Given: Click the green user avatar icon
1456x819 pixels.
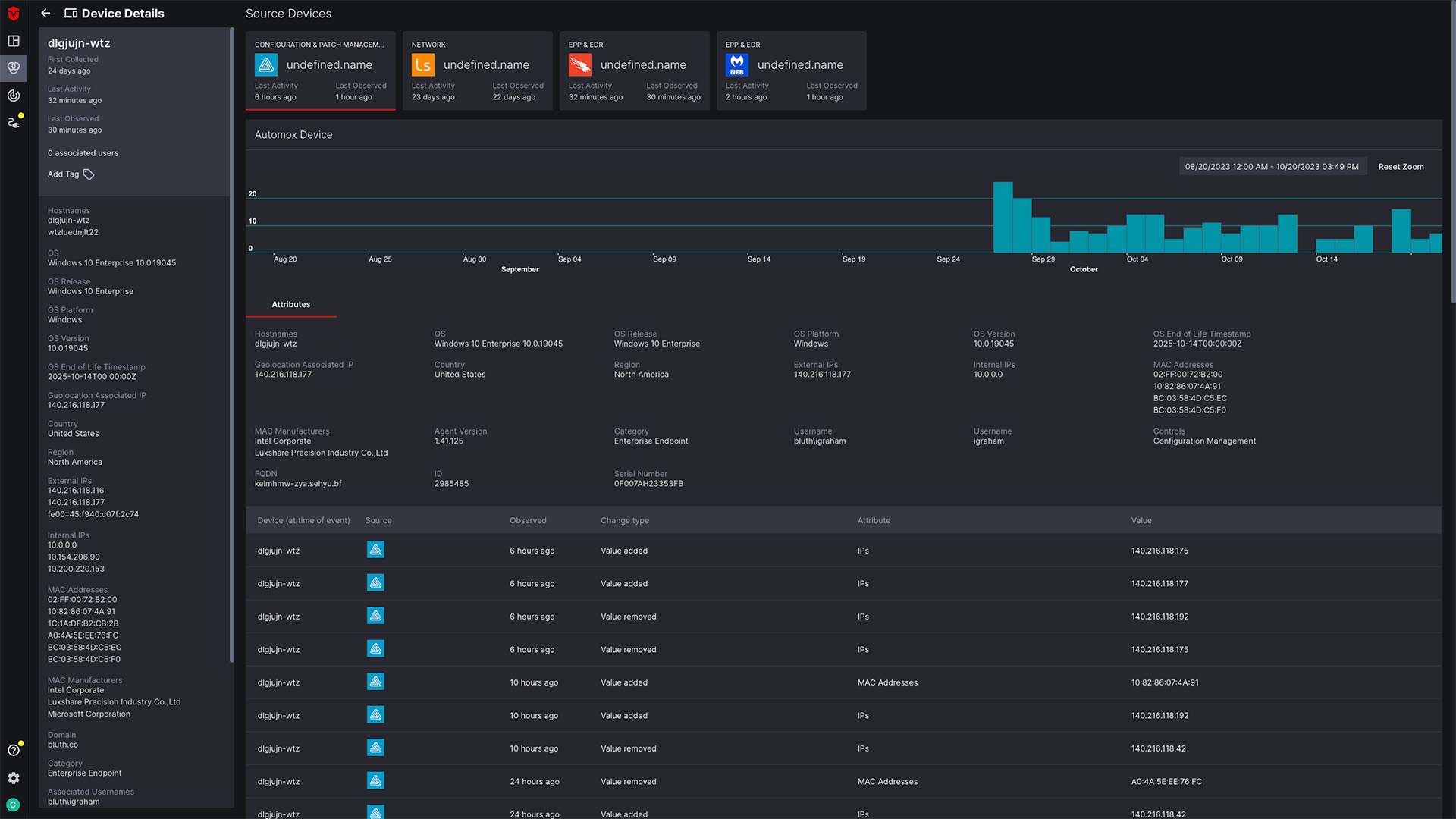Looking at the screenshot, I should point(13,805).
